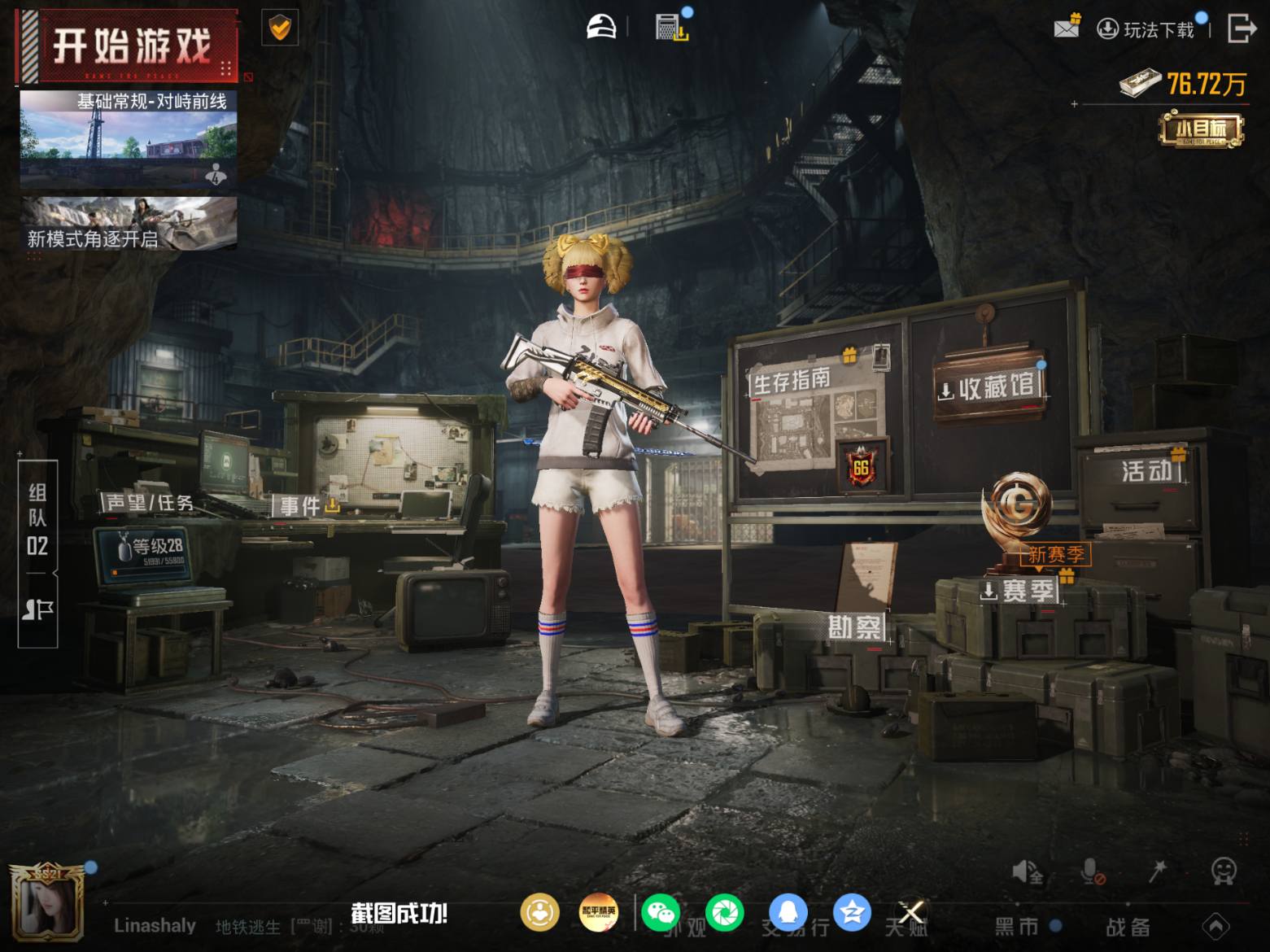
Task: Toggle the speaker audio icon
Action: pos(1027,872)
